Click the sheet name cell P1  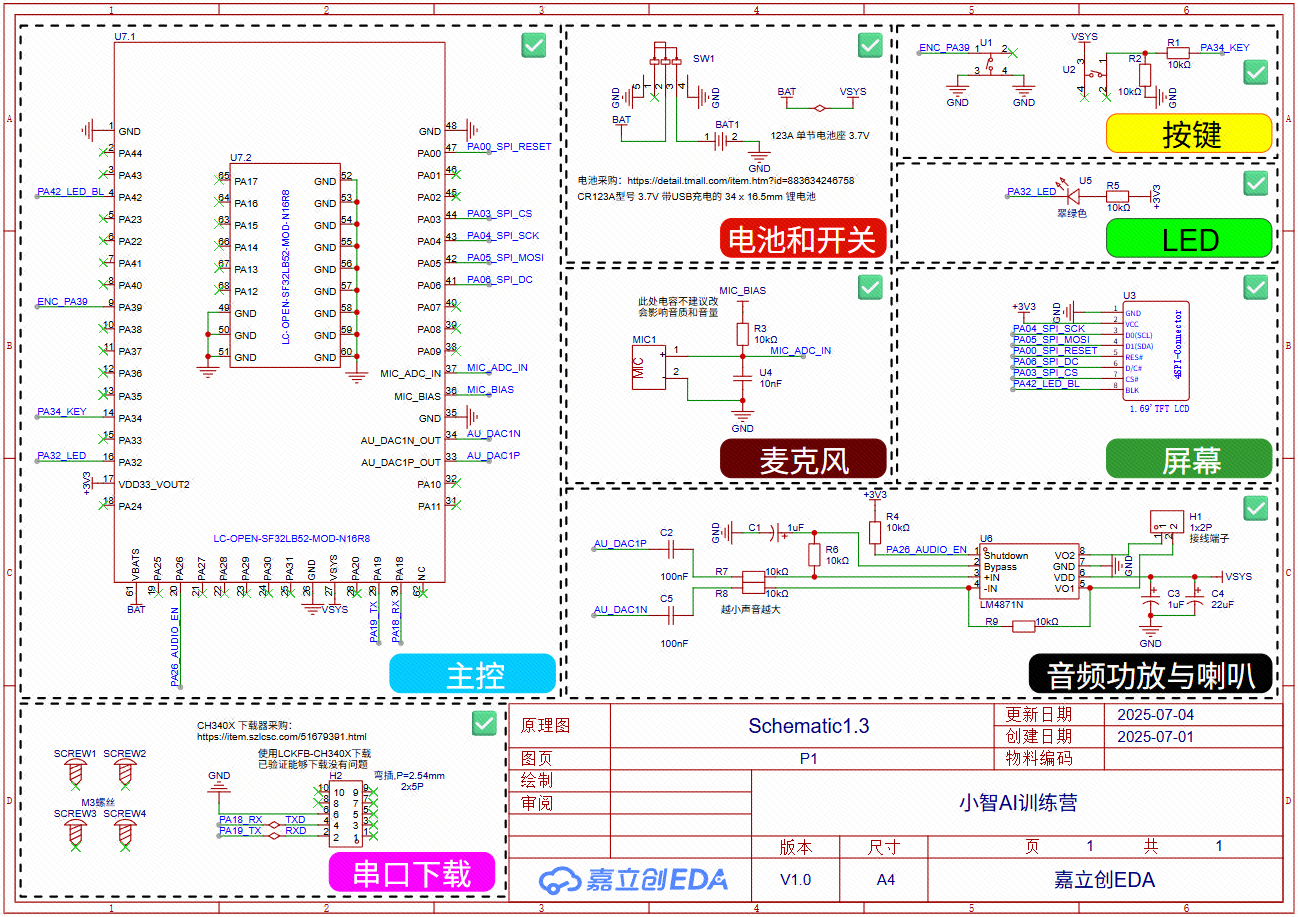tap(809, 759)
